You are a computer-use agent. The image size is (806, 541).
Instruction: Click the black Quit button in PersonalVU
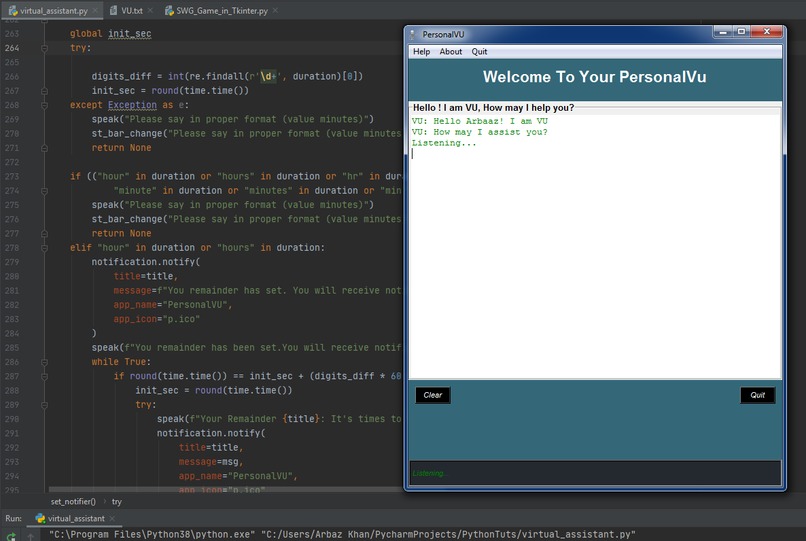point(757,395)
